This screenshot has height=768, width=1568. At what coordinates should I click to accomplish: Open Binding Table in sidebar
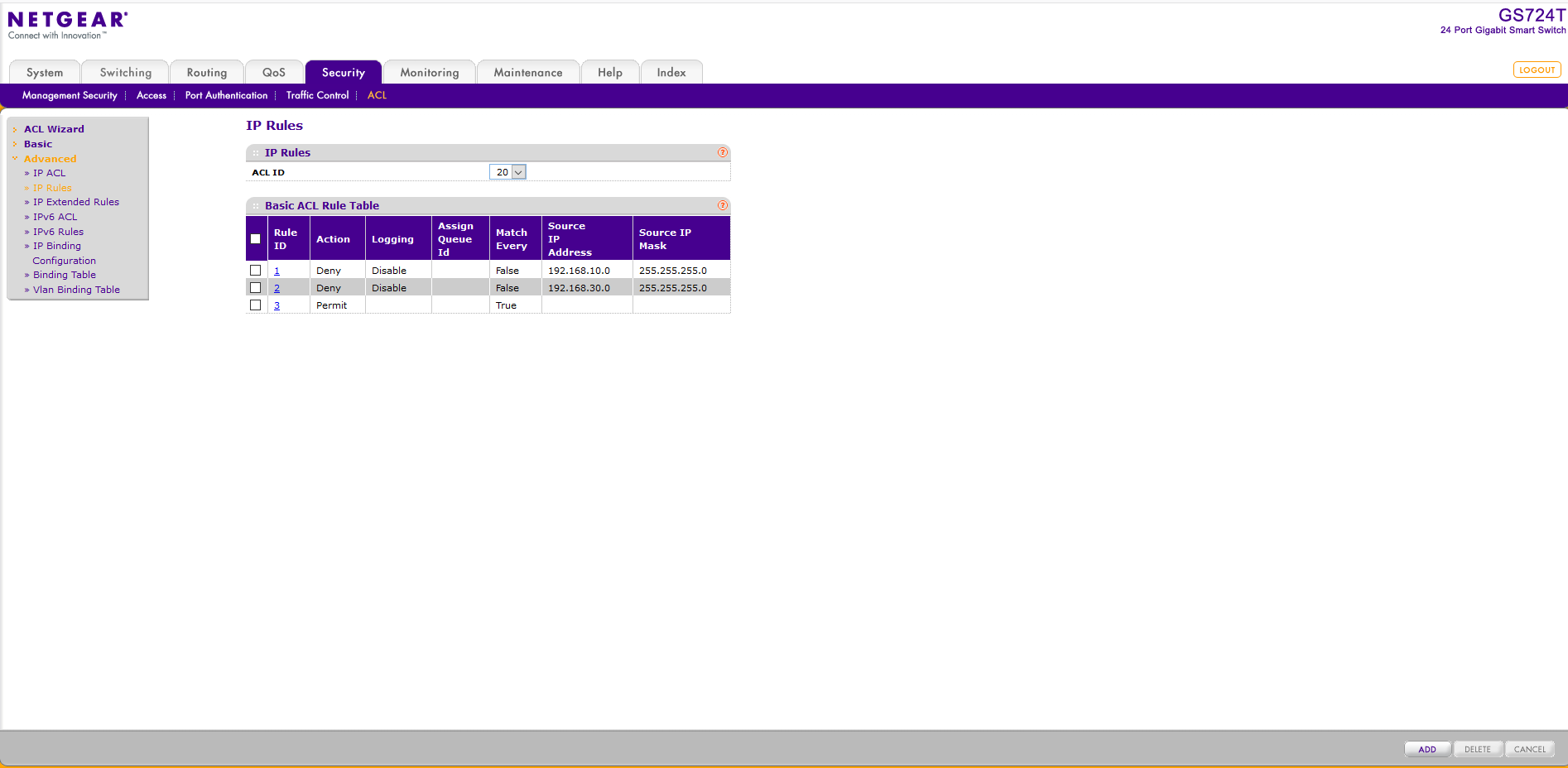click(65, 275)
